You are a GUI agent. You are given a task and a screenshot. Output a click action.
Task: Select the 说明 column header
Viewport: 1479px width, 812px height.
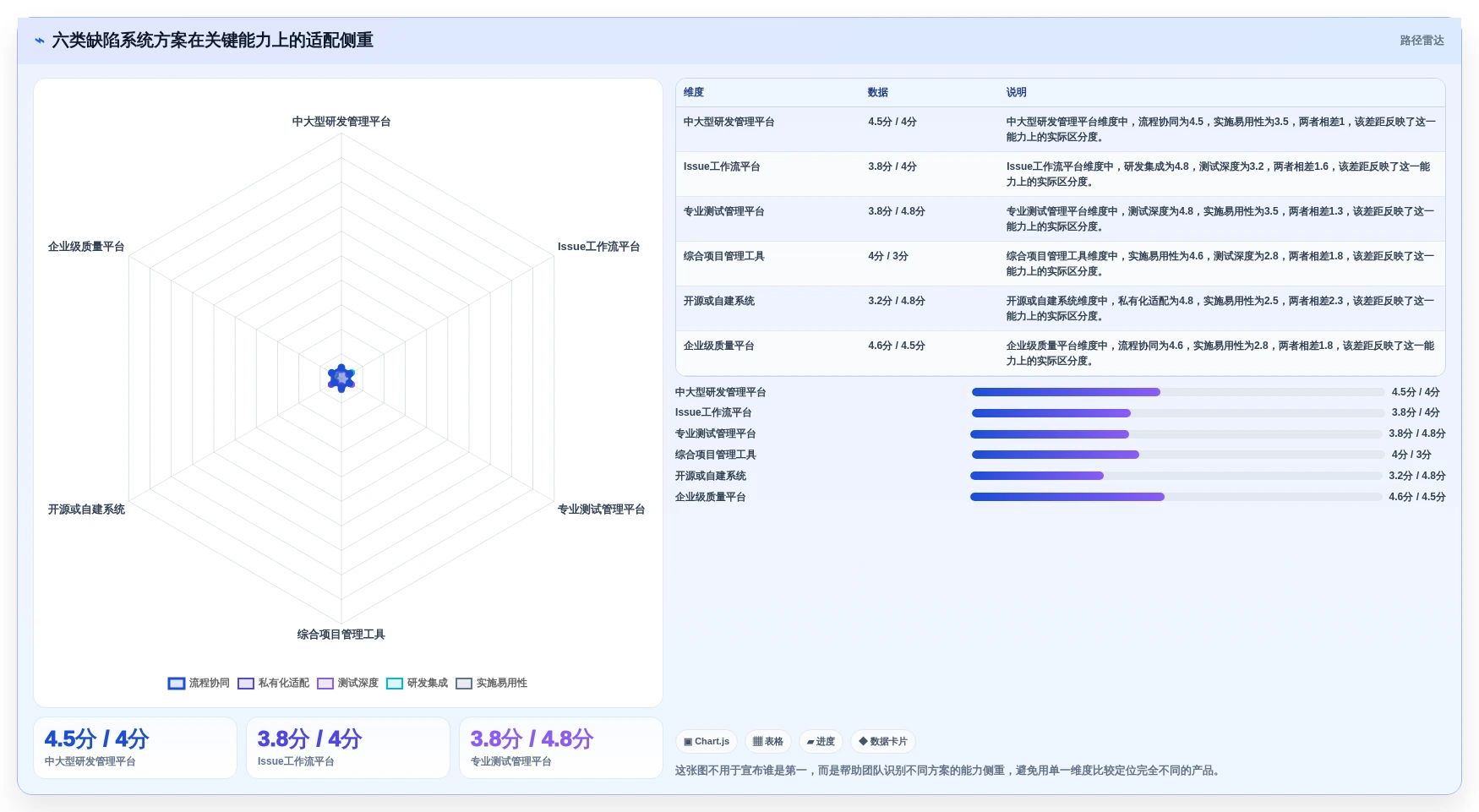click(1017, 92)
